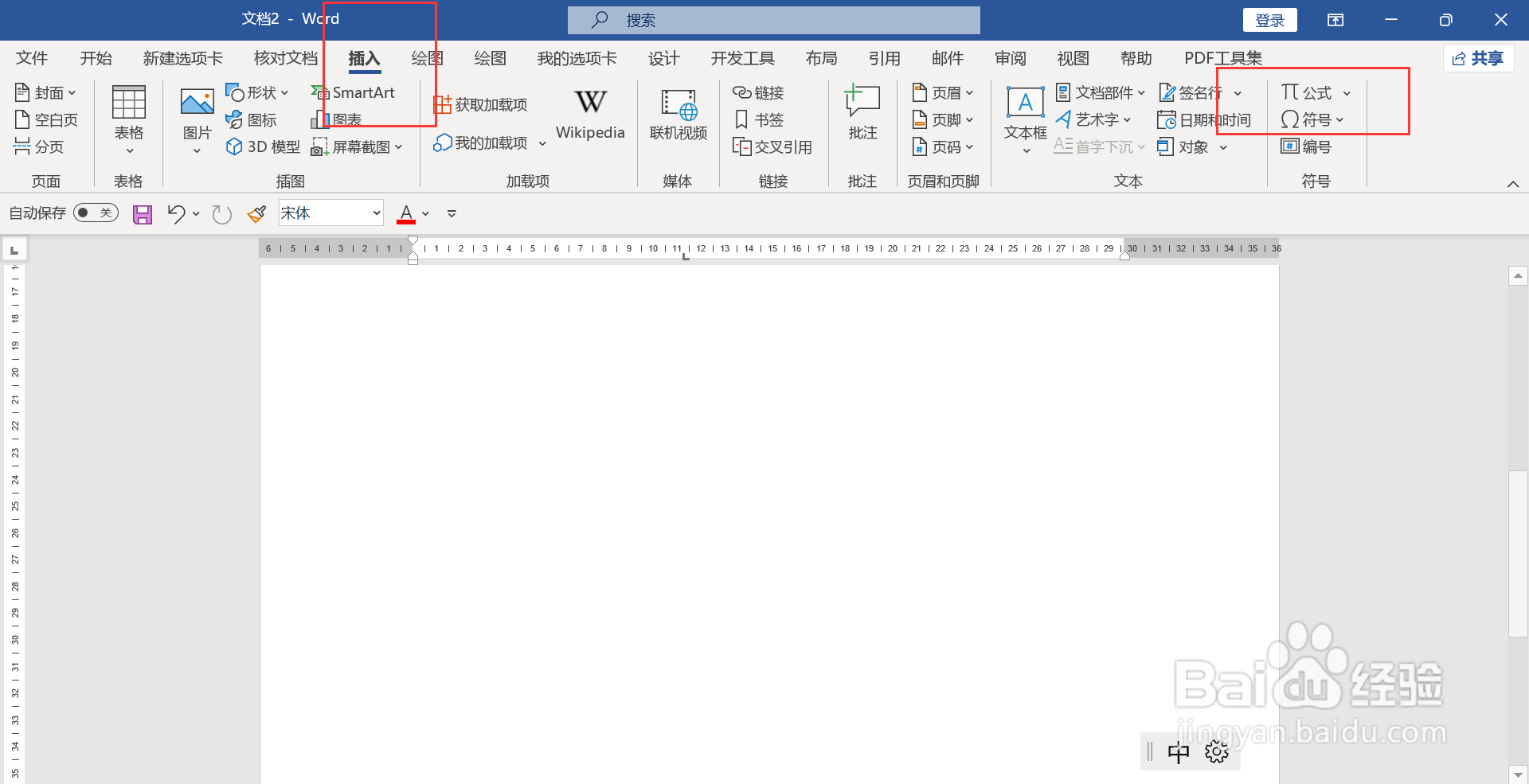The image size is (1529, 784).
Task: Insert a blank page with 空白页
Action: point(46,120)
